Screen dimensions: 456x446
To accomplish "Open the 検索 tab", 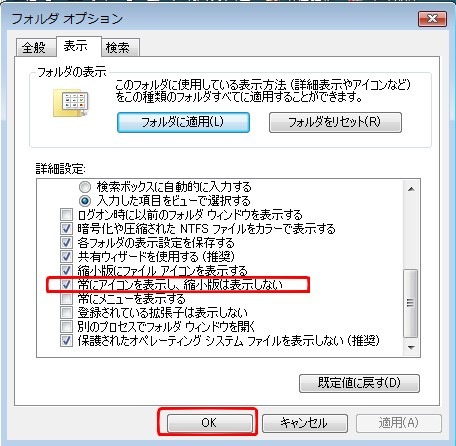I will pos(118,48).
